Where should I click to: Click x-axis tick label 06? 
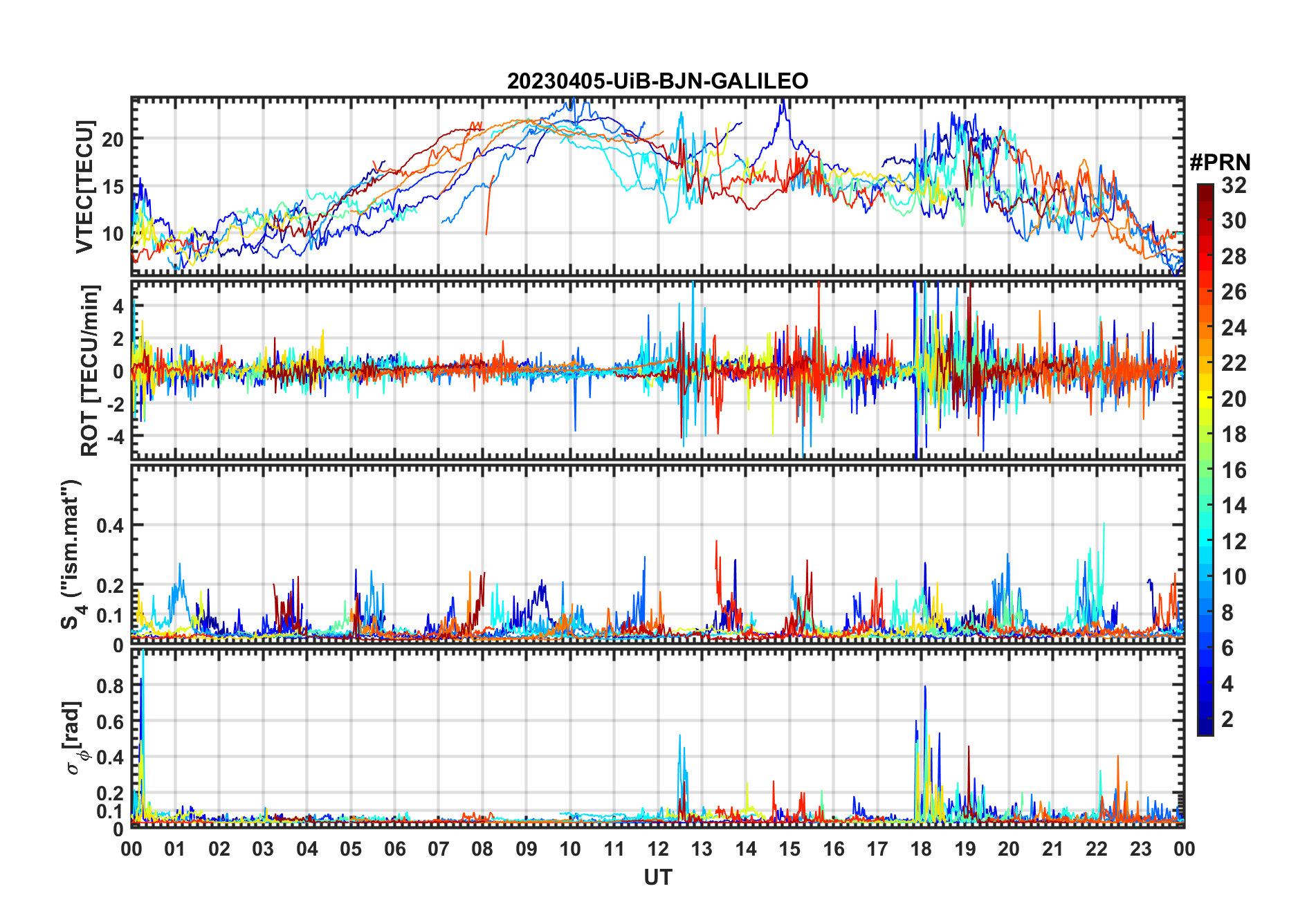coord(395,849)
